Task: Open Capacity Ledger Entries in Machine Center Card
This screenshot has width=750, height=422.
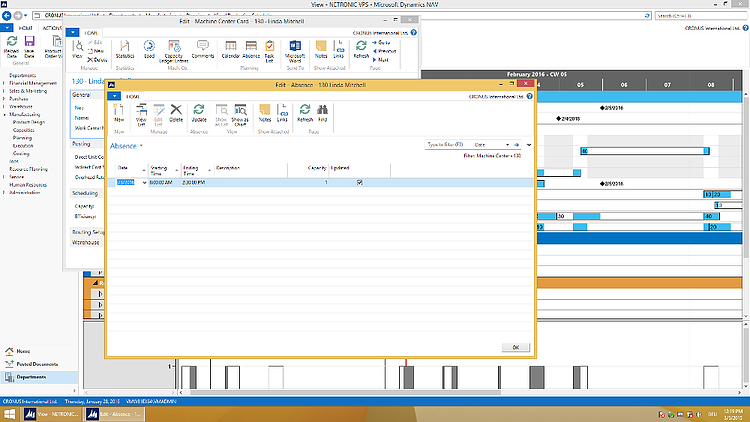Action: (x=174, y=52)
